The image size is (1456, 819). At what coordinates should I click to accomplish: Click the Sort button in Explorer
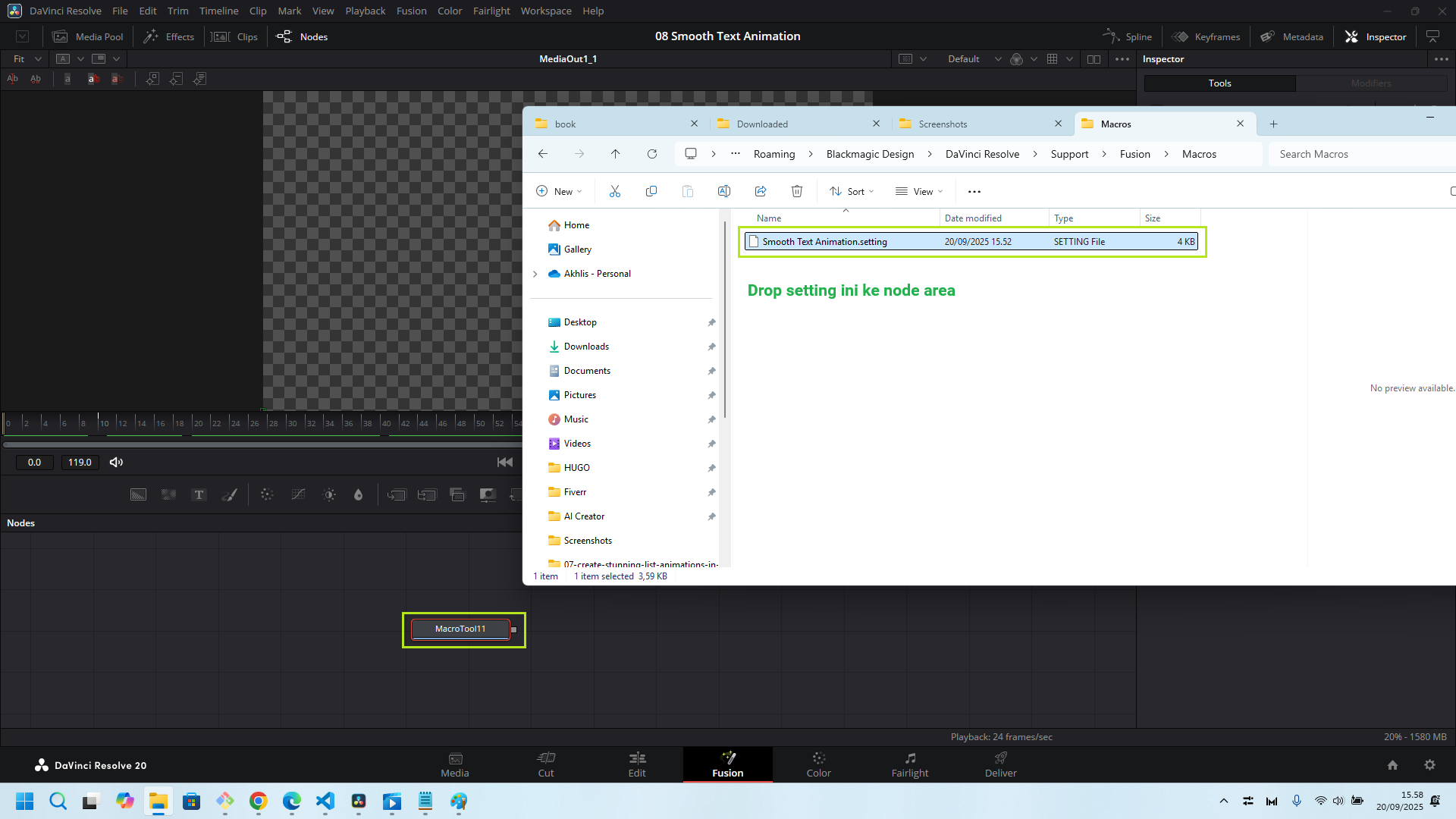[x=852, y=191]
